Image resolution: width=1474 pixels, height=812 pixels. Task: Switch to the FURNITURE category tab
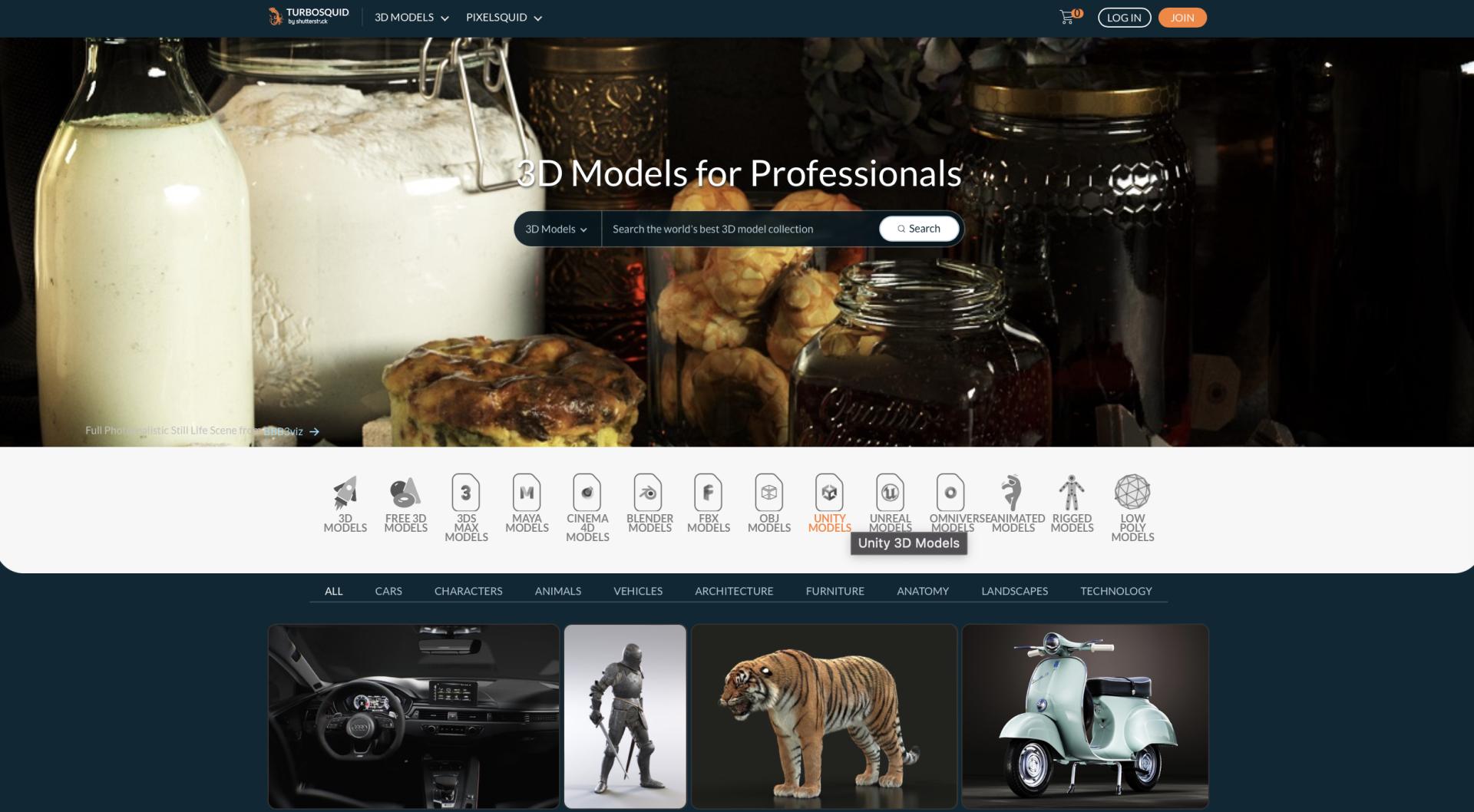click(835, 591)
